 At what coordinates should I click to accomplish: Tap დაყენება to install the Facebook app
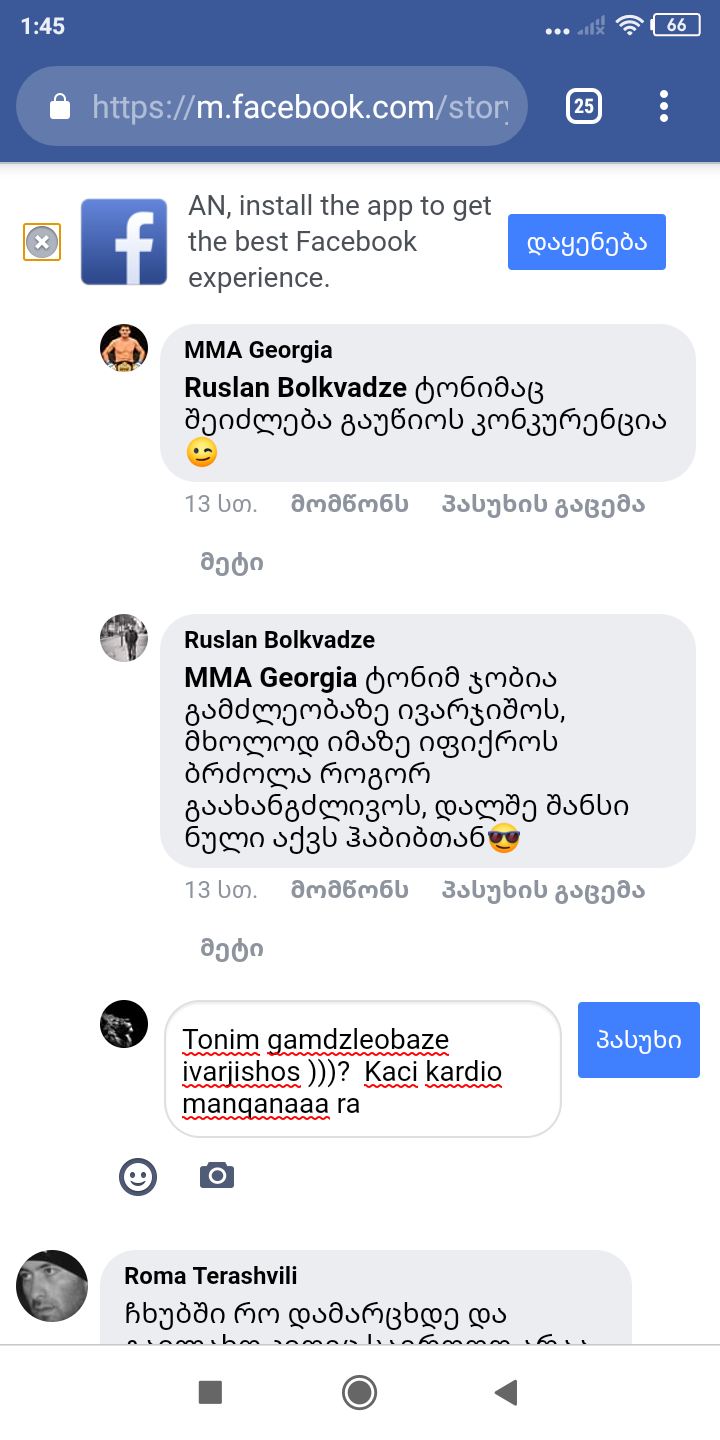586,241
